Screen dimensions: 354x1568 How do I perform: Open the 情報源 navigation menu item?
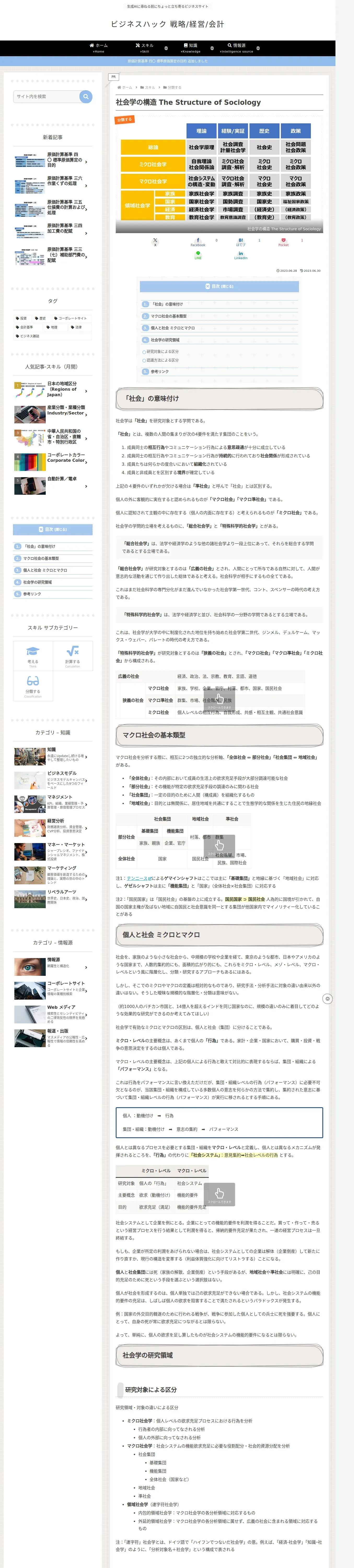pos(237,48)
